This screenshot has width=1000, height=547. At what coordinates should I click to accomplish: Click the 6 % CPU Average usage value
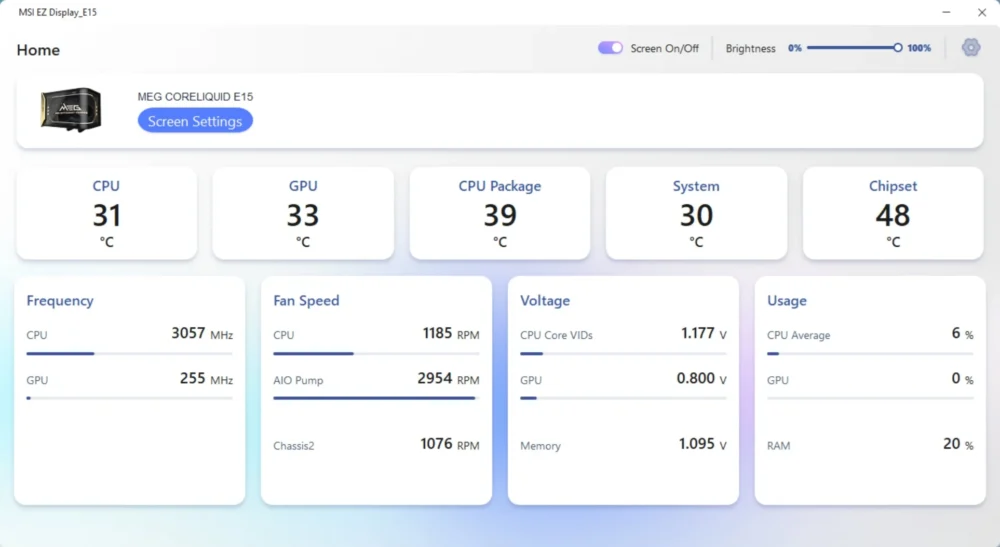[962, 333]
